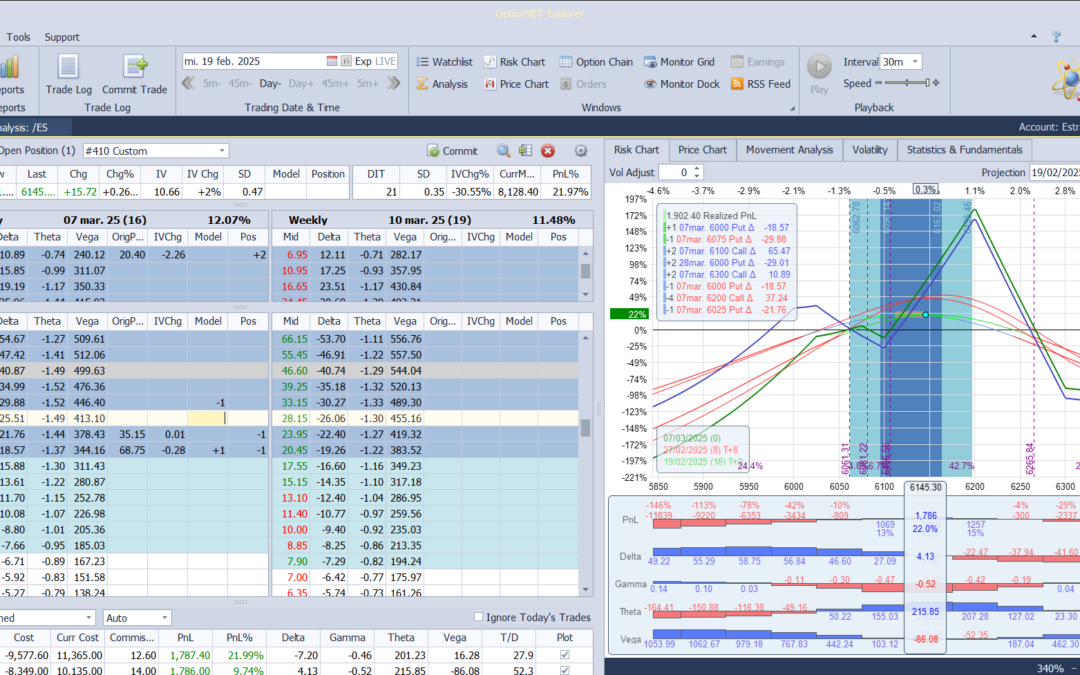Adjust the playback Speed slider
The width and height of the screenshot is (1080, 675).
pos(908,84)
